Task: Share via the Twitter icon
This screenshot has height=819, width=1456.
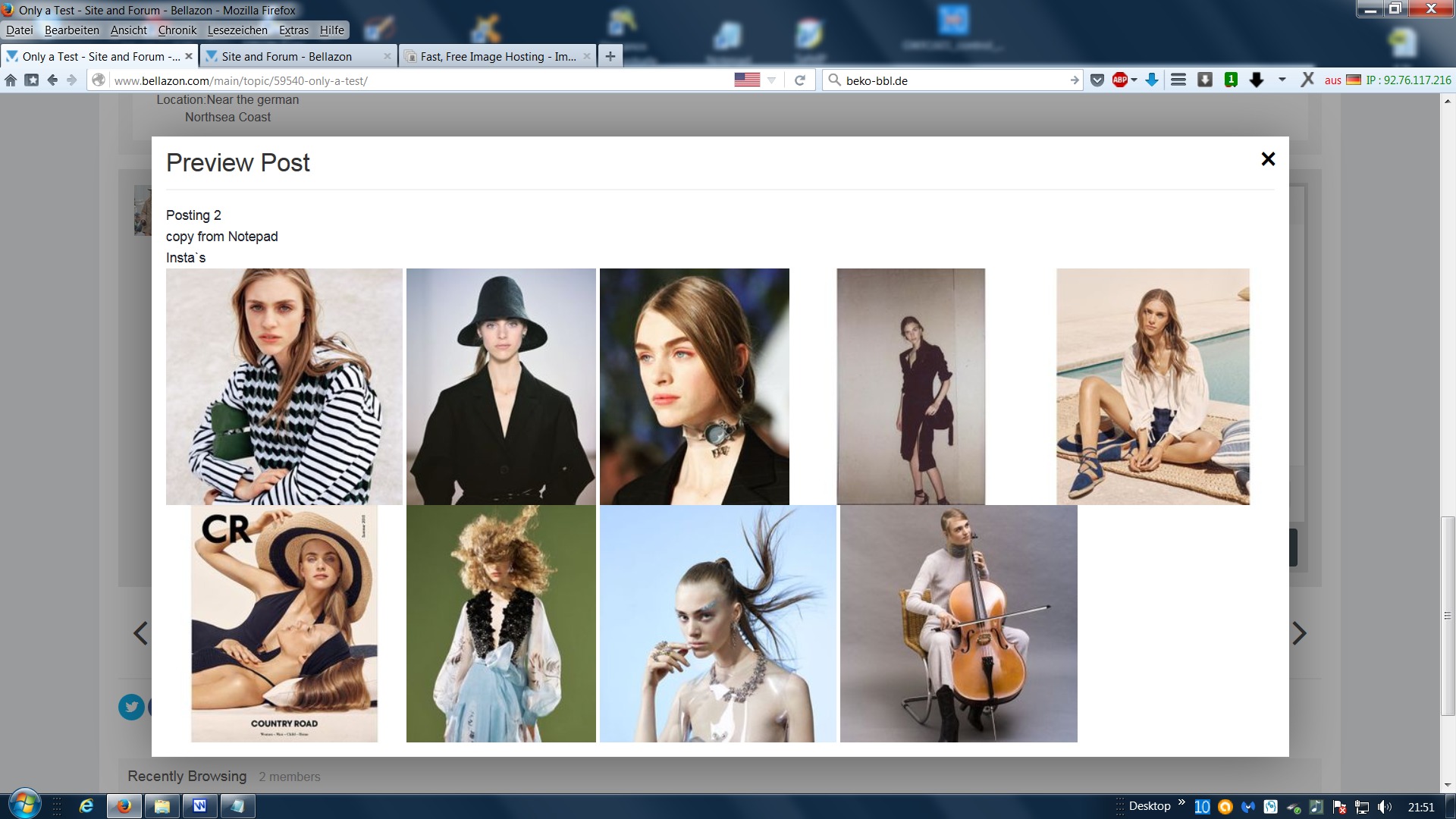Action: point(131,707)
